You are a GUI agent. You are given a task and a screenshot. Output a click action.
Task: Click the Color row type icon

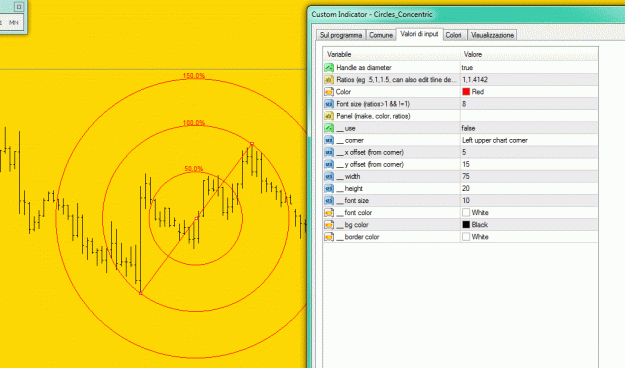click(x=329, y=92)
